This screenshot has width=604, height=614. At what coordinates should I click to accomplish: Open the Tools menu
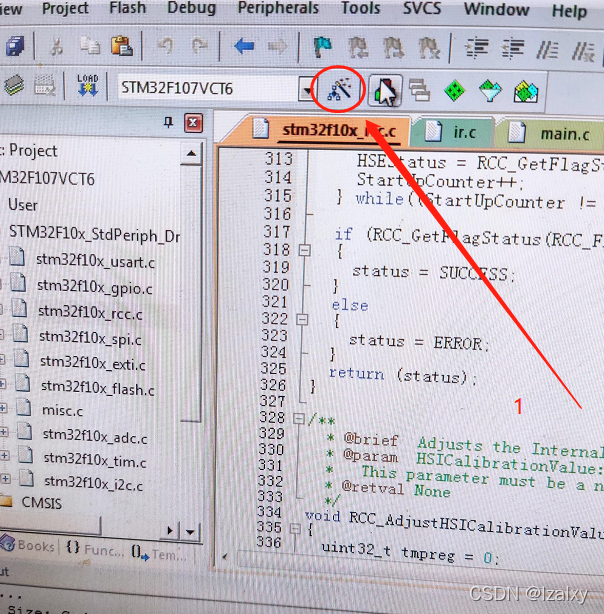tap(360, 8)
